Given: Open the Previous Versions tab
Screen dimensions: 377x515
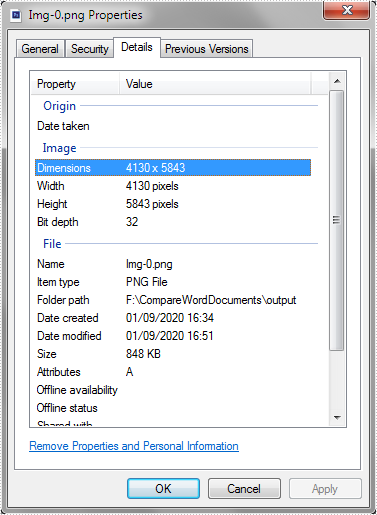Looking at the screenshot, I should [x=207, y=49].
